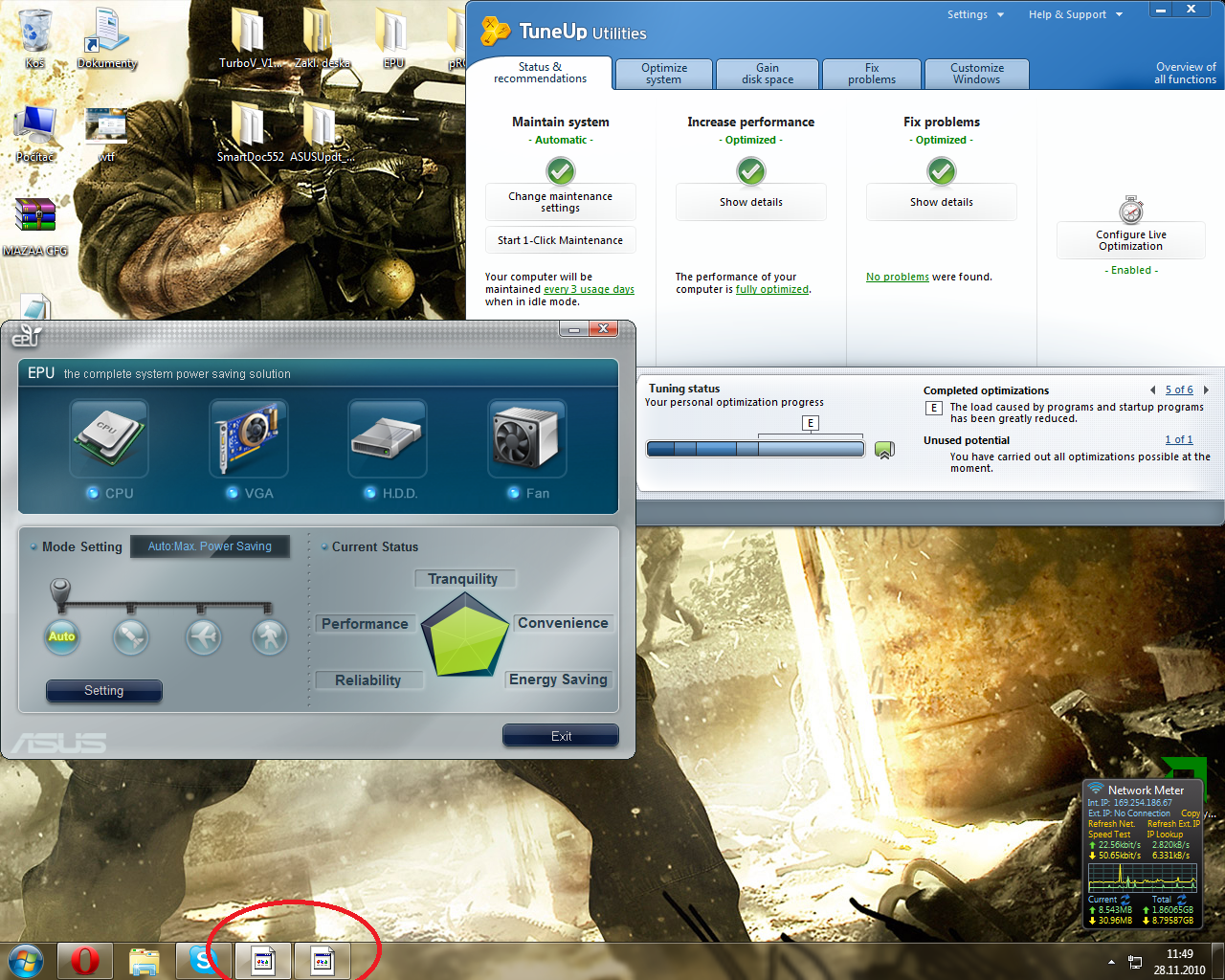The height and width of the screenshot is (980, 1225).
Task: Select the H.D.D. drive icon in EPU
Action: (388, 438)
